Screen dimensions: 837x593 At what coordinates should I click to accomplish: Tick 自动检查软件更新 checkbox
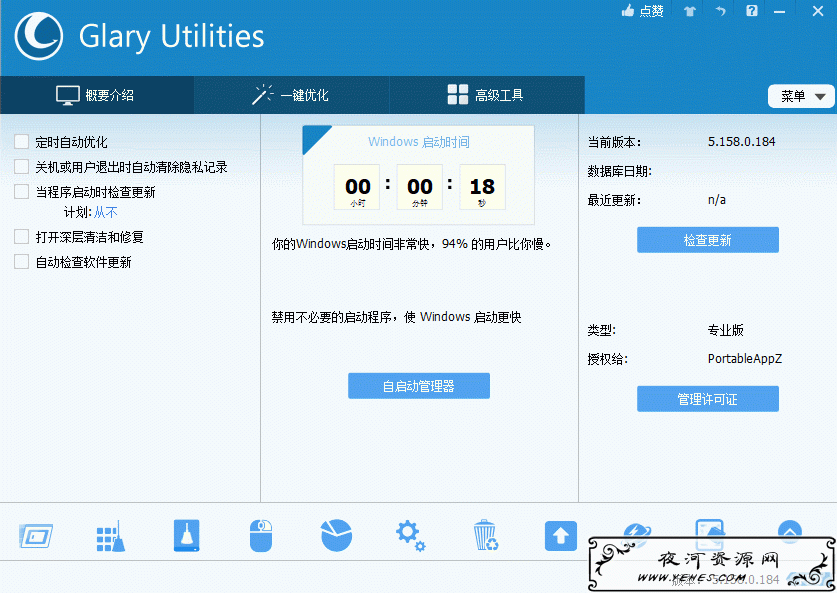click(x=21, y=262)
